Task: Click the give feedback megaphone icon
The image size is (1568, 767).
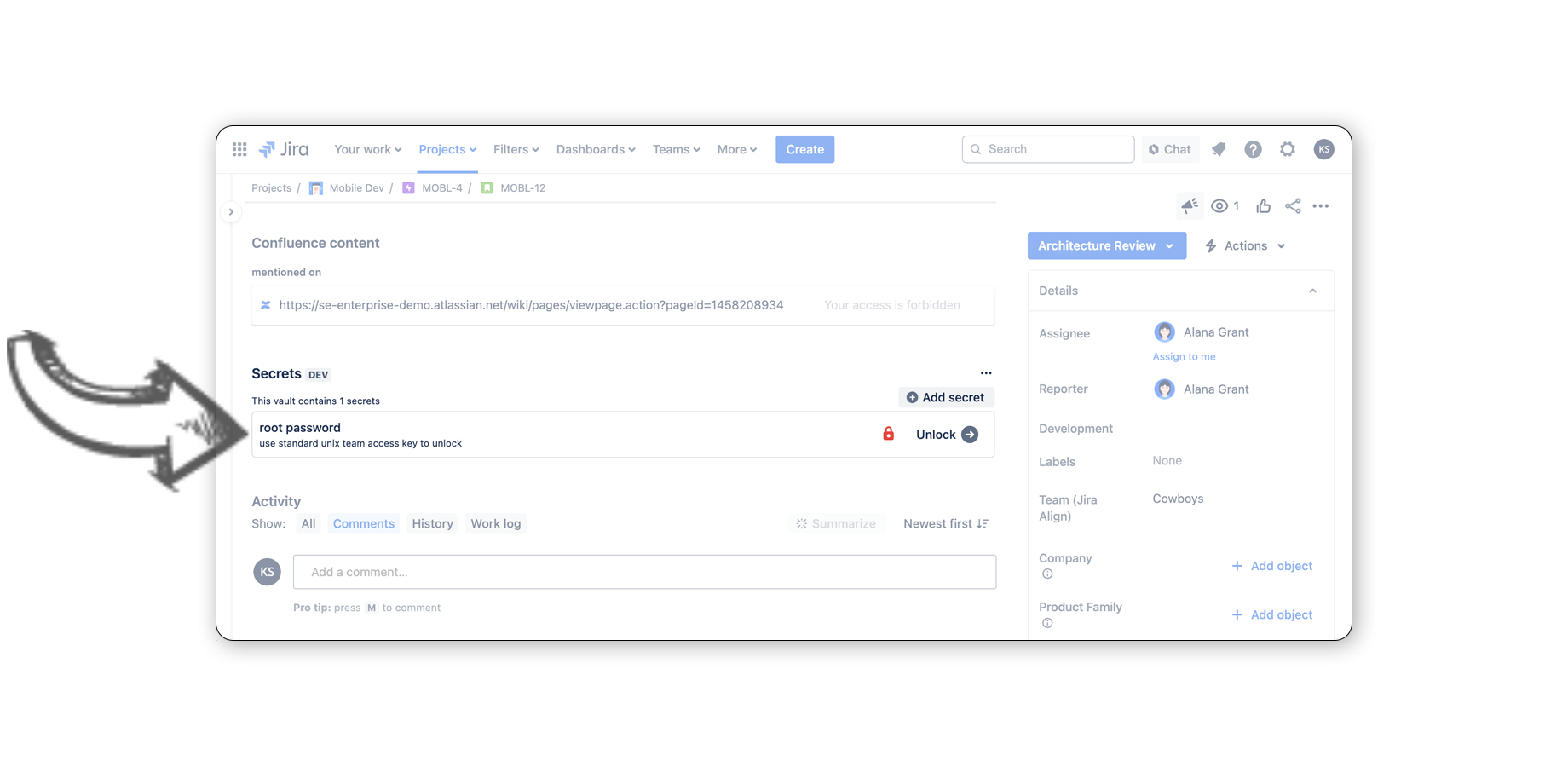Action: 1190,205
